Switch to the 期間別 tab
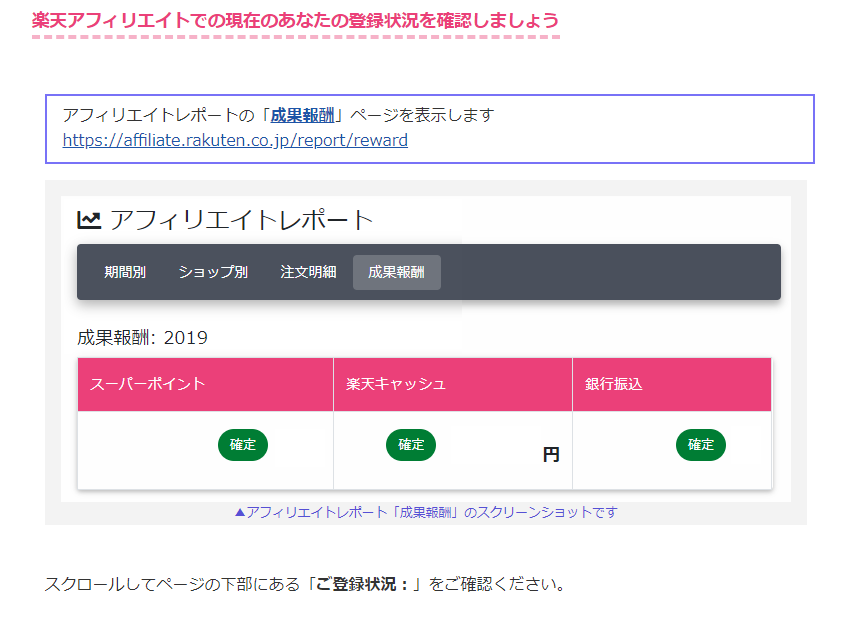The width and height of the screenshot is (856, 636). click(x=125, y=272)
